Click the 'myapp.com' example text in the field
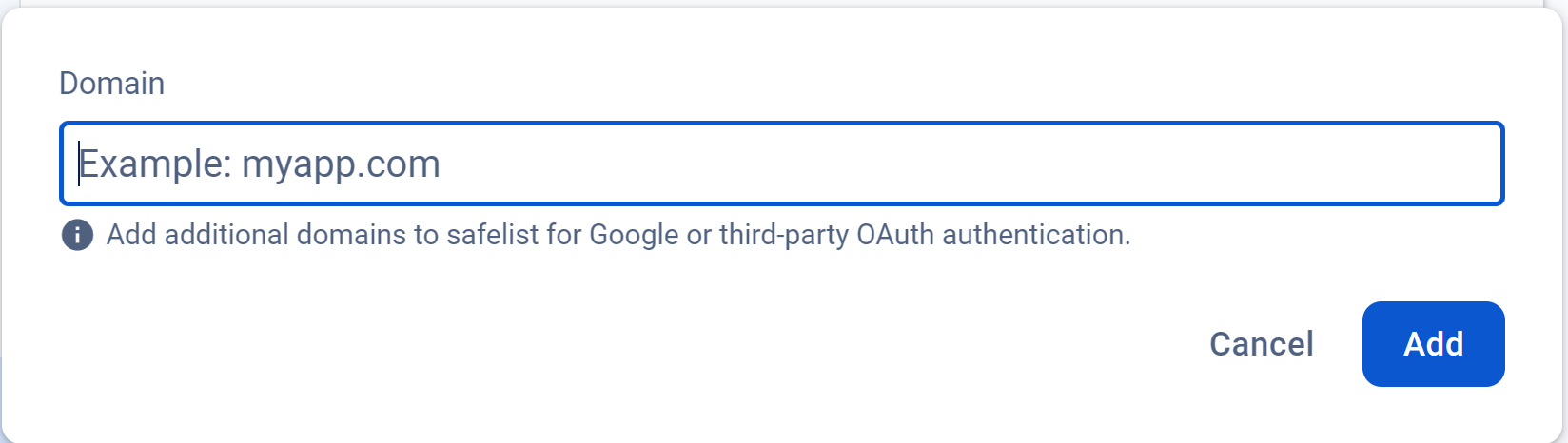Viewport: 1568px width, 443px height. coord(342,165)
